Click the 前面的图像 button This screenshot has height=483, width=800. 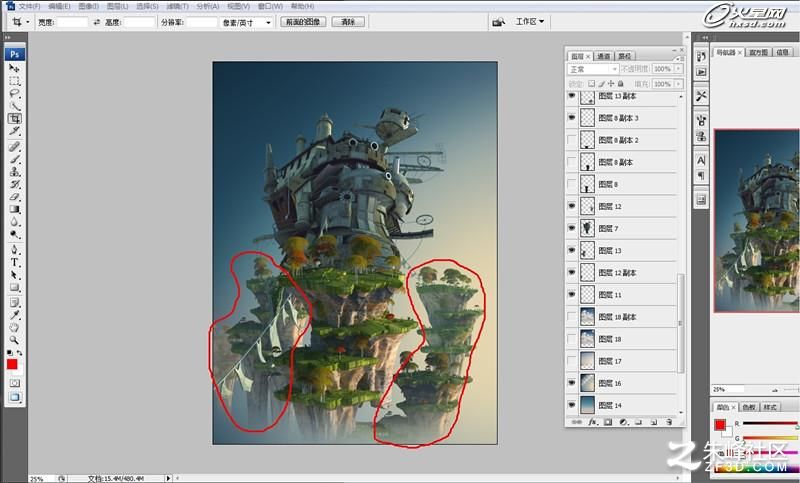(303, 22)
